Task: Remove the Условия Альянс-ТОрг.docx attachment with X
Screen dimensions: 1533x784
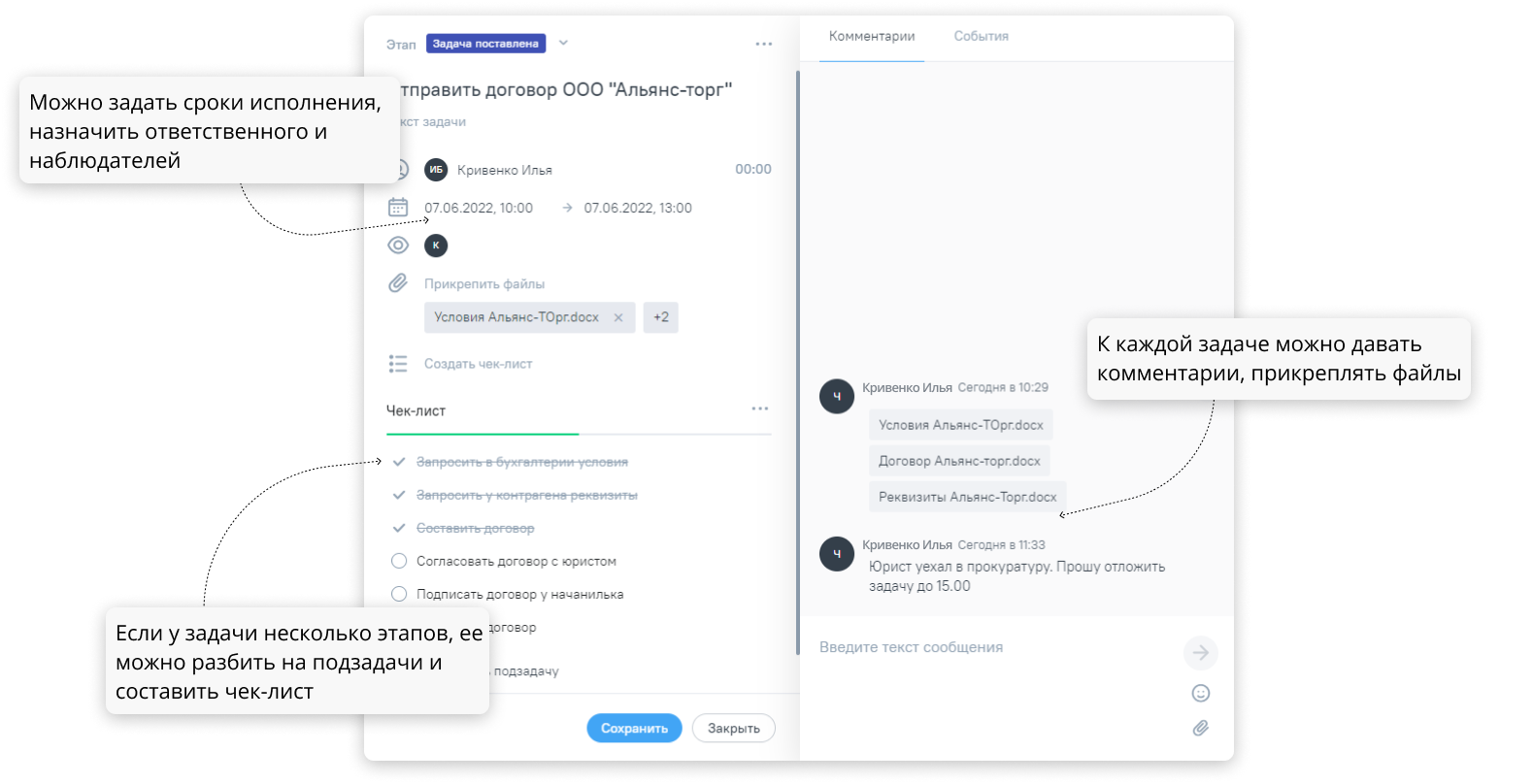Action: tap(618, 317)
